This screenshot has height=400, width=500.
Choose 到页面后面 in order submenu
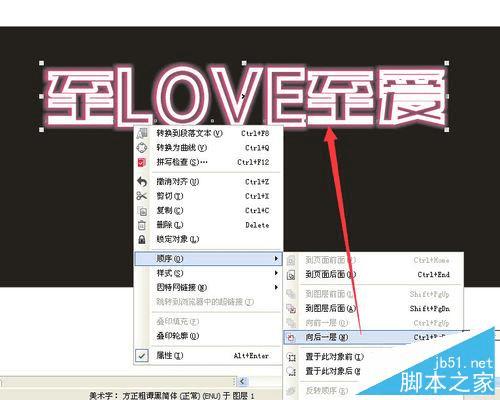pyautogui.click(x=373, y=274)
